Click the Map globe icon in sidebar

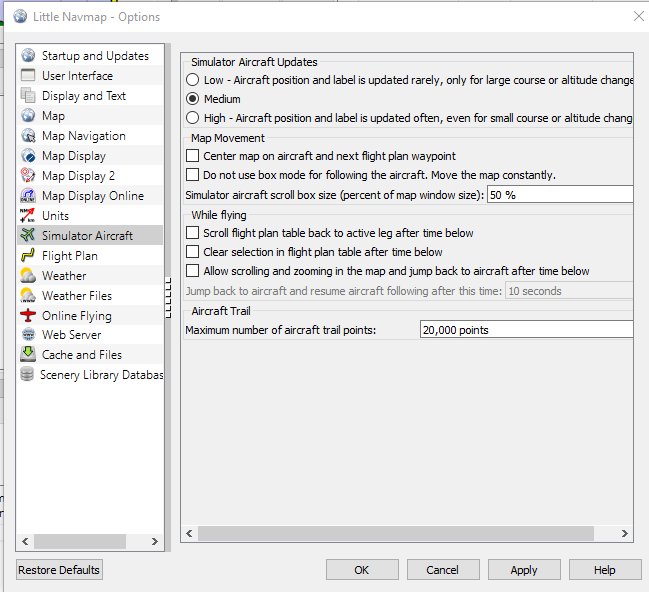click(28, 115)
